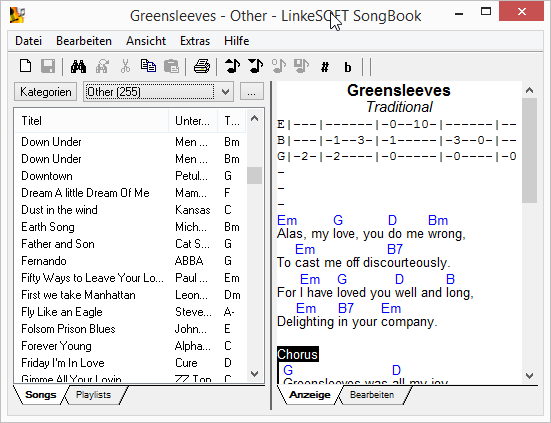The image size is (551, 423).
Task: Click the Traditional subtitle text
Action: click(399, 107)
